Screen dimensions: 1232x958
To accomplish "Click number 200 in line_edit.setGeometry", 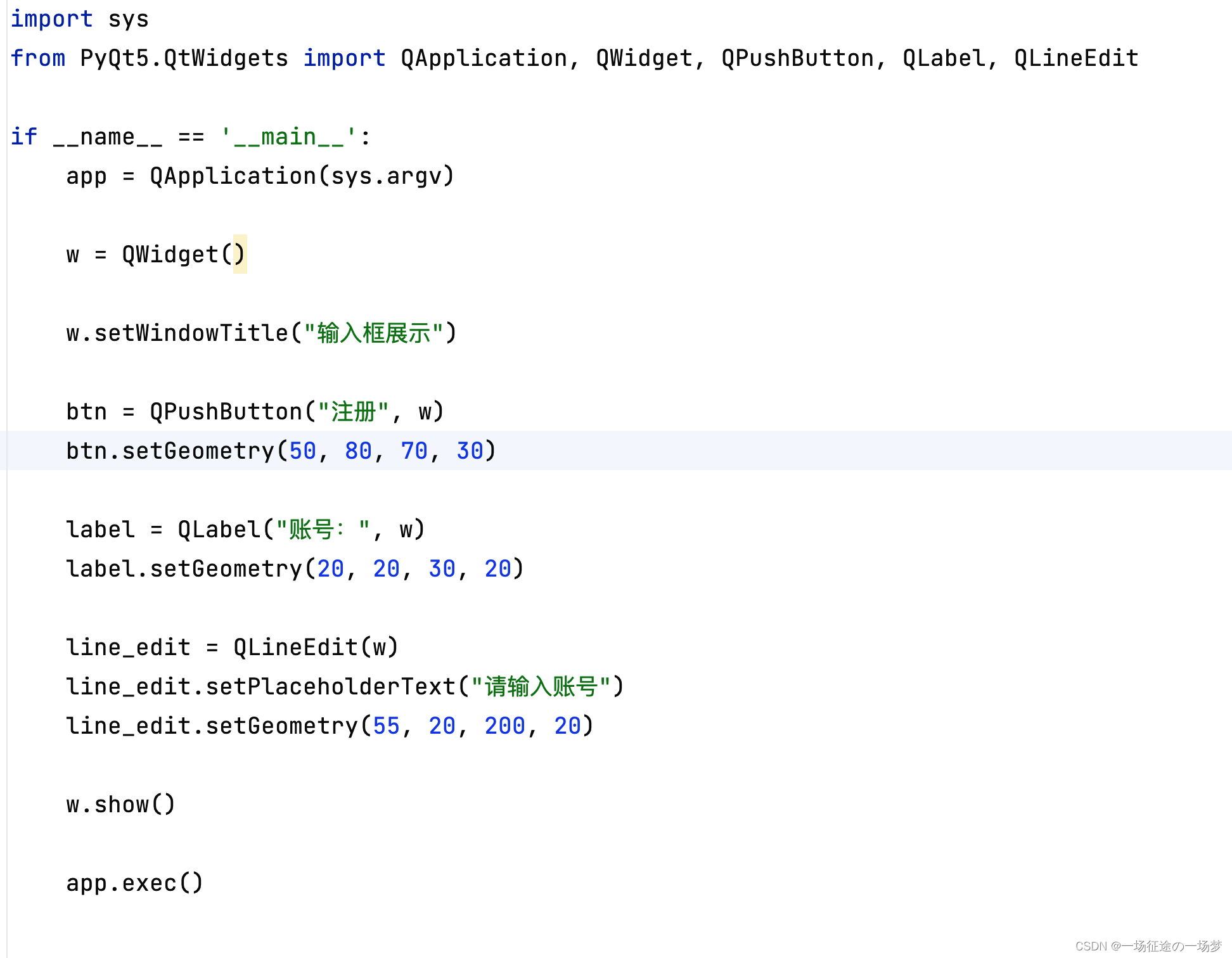I will (504, 726).
